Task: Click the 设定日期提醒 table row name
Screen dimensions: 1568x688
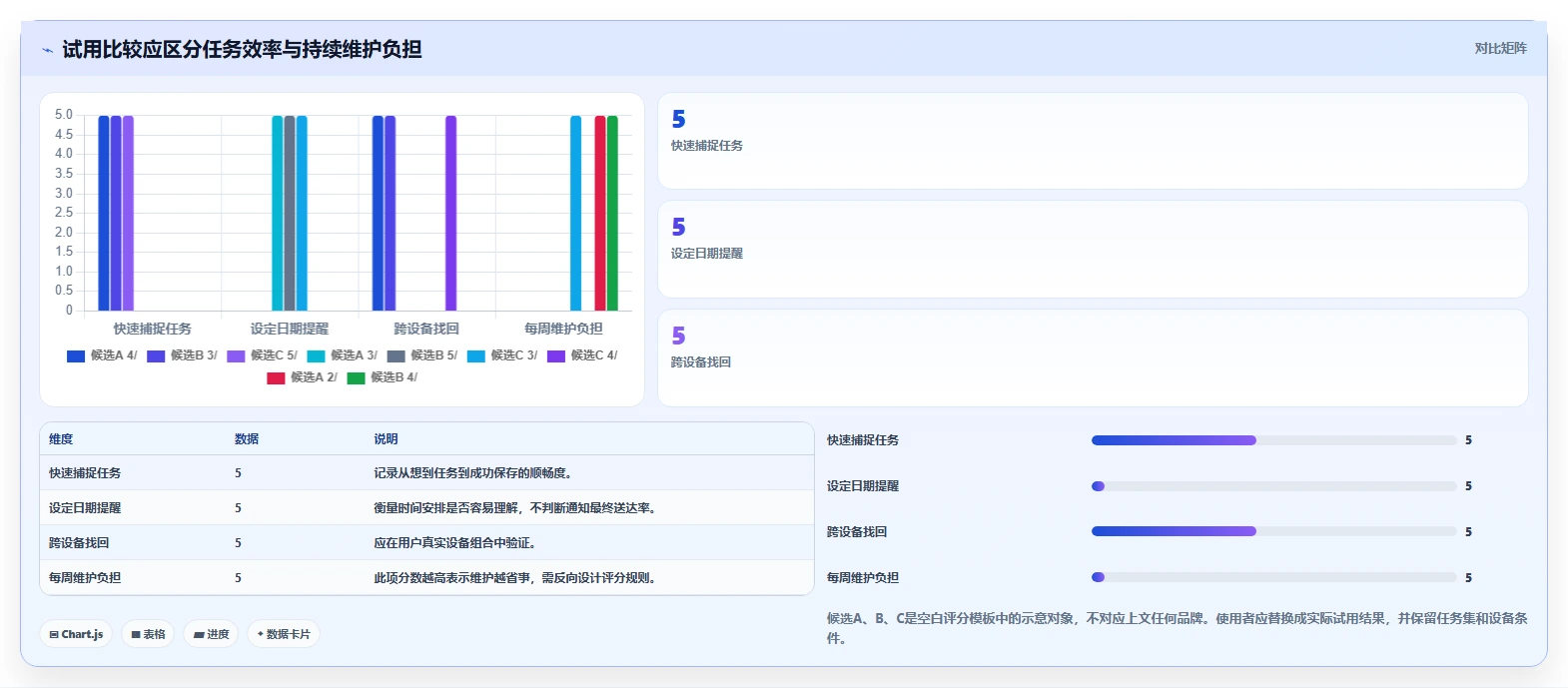Action: coord(85,508)
